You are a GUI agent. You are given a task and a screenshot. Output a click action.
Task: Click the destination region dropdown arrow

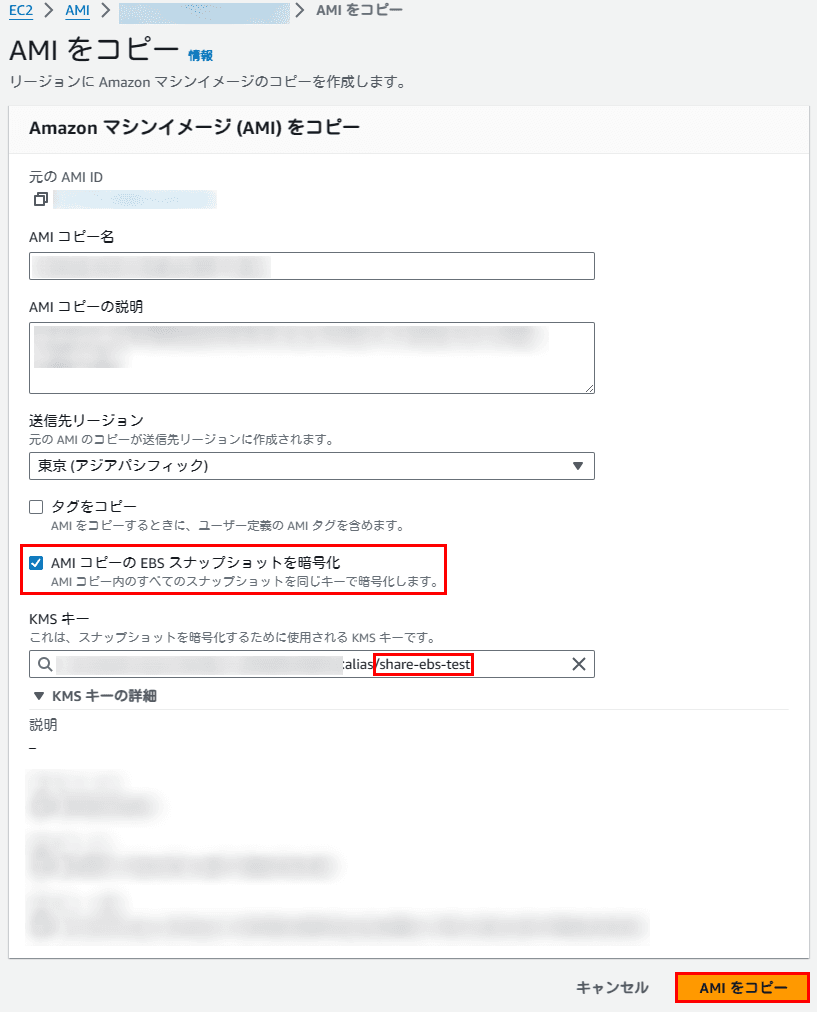(578, 466)
